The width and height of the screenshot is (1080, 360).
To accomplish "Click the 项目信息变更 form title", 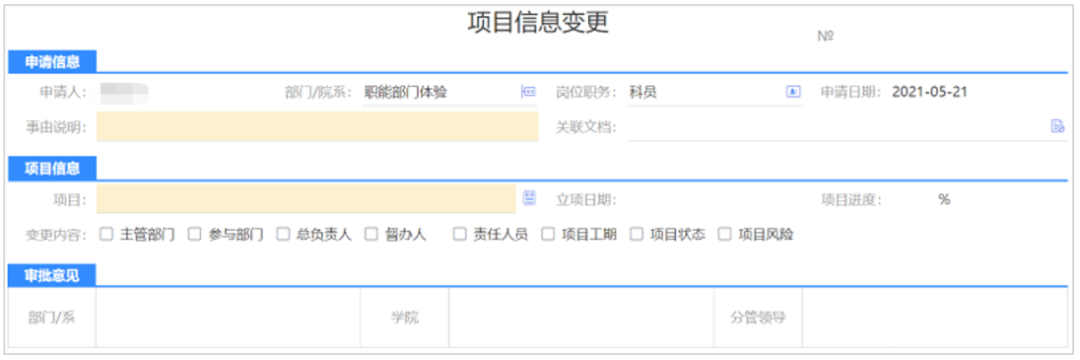I will (539, 22).
